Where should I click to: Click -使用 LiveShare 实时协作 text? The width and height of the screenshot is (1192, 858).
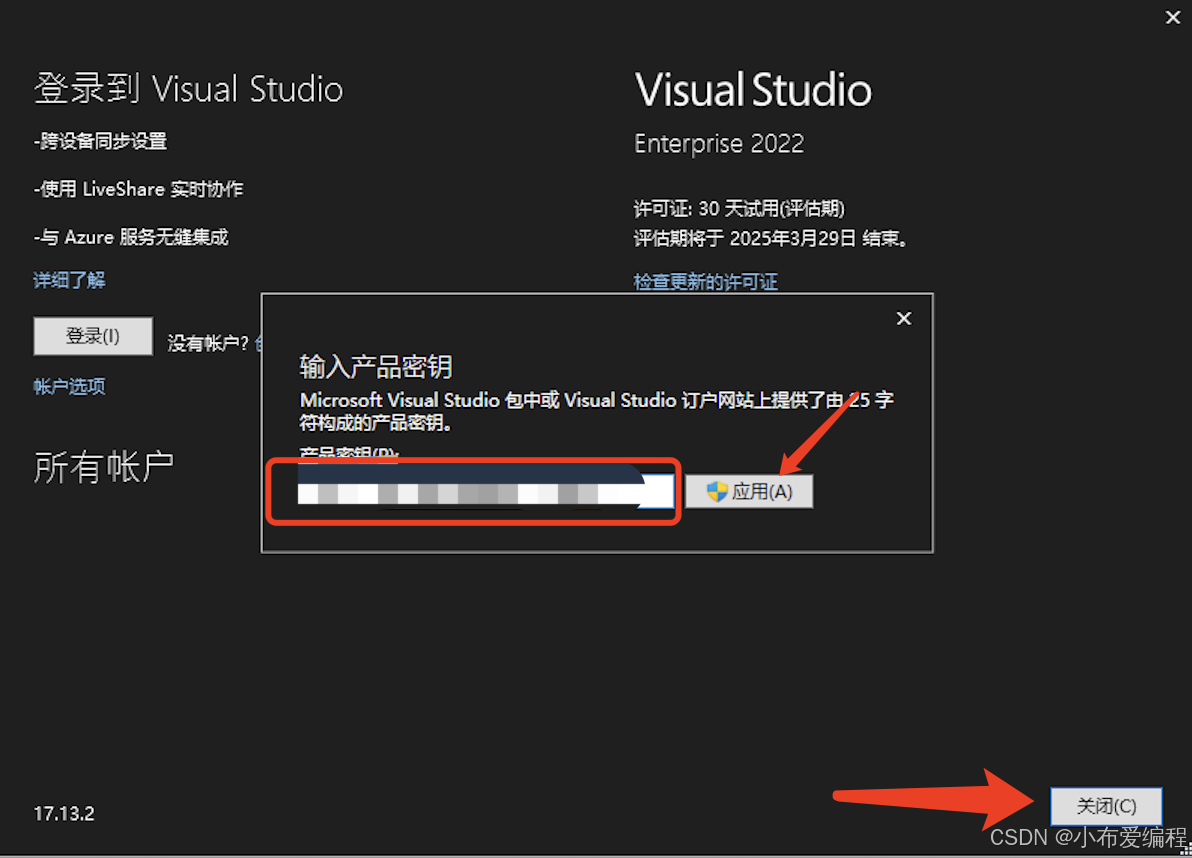coord(138,188)
